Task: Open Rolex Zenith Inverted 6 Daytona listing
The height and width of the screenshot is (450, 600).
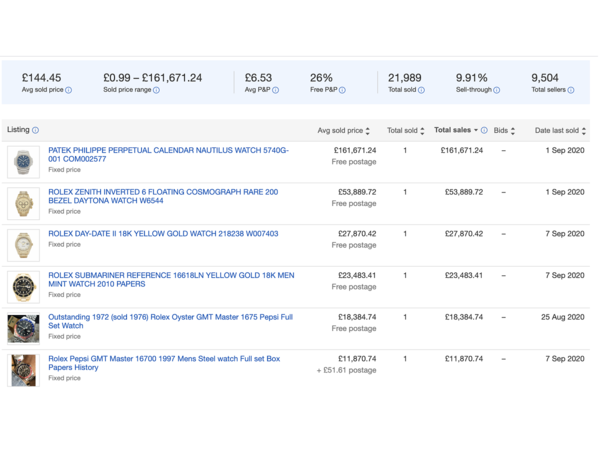Action: pos(163,196)
